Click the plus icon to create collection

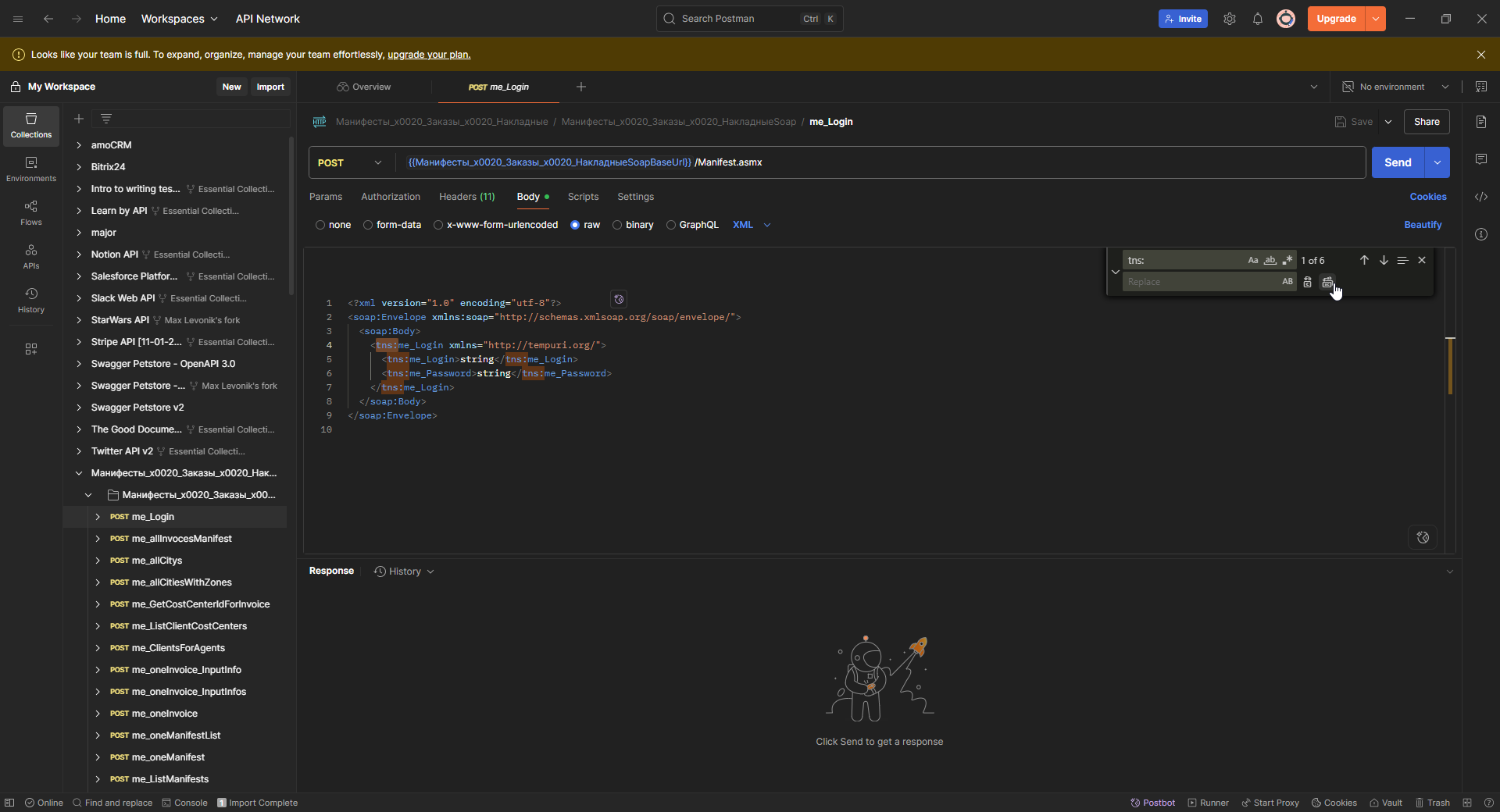[x=79, y=119]
